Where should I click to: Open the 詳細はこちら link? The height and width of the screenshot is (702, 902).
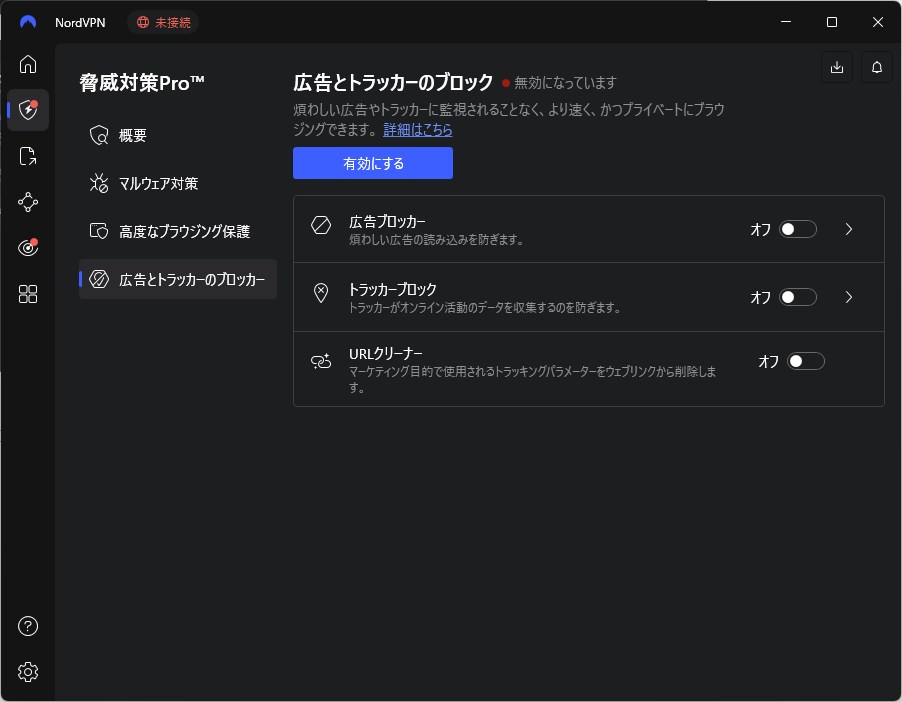[x=418, y=130]
